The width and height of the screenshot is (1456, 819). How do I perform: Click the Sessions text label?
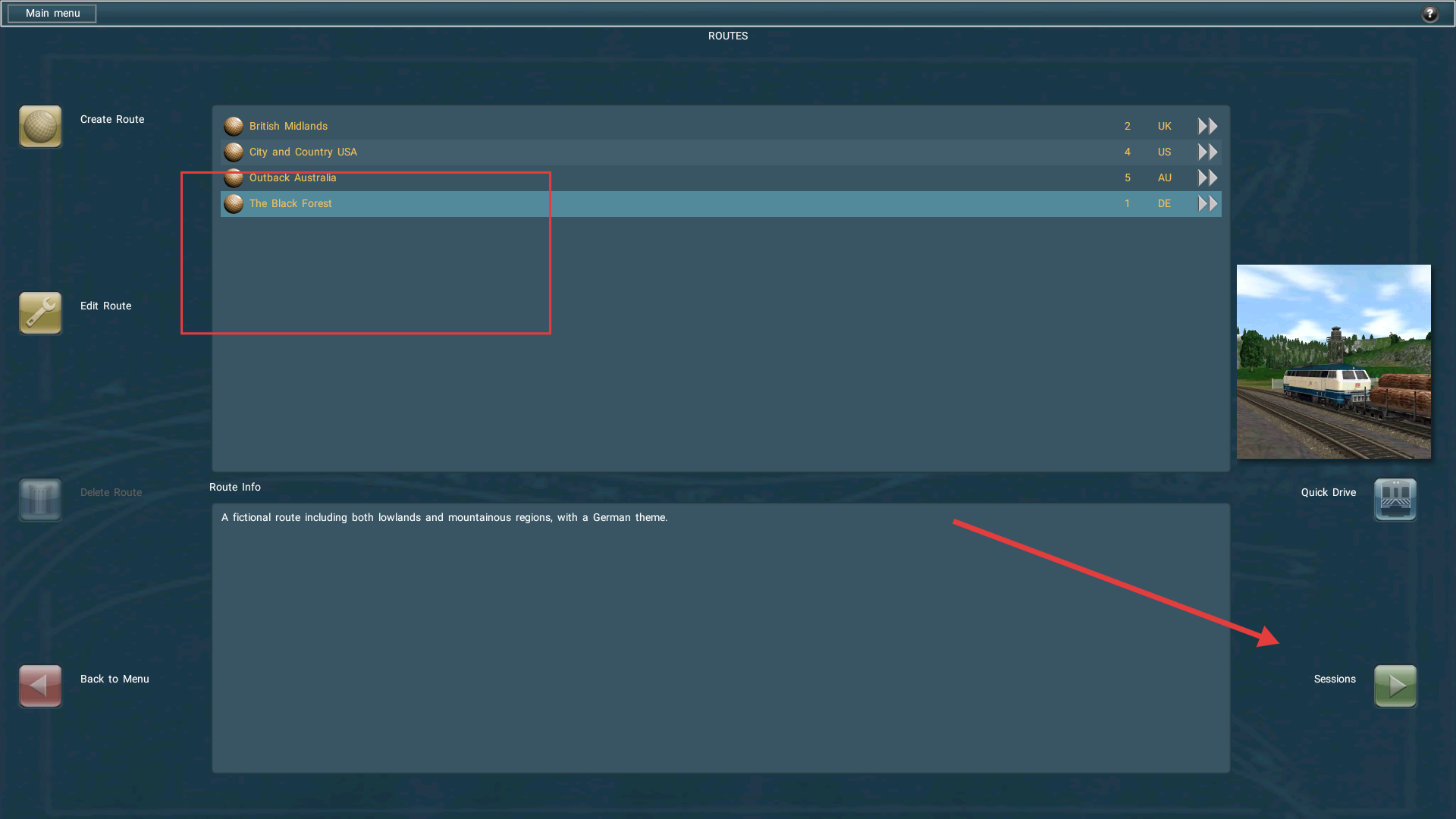point(1334,679)
